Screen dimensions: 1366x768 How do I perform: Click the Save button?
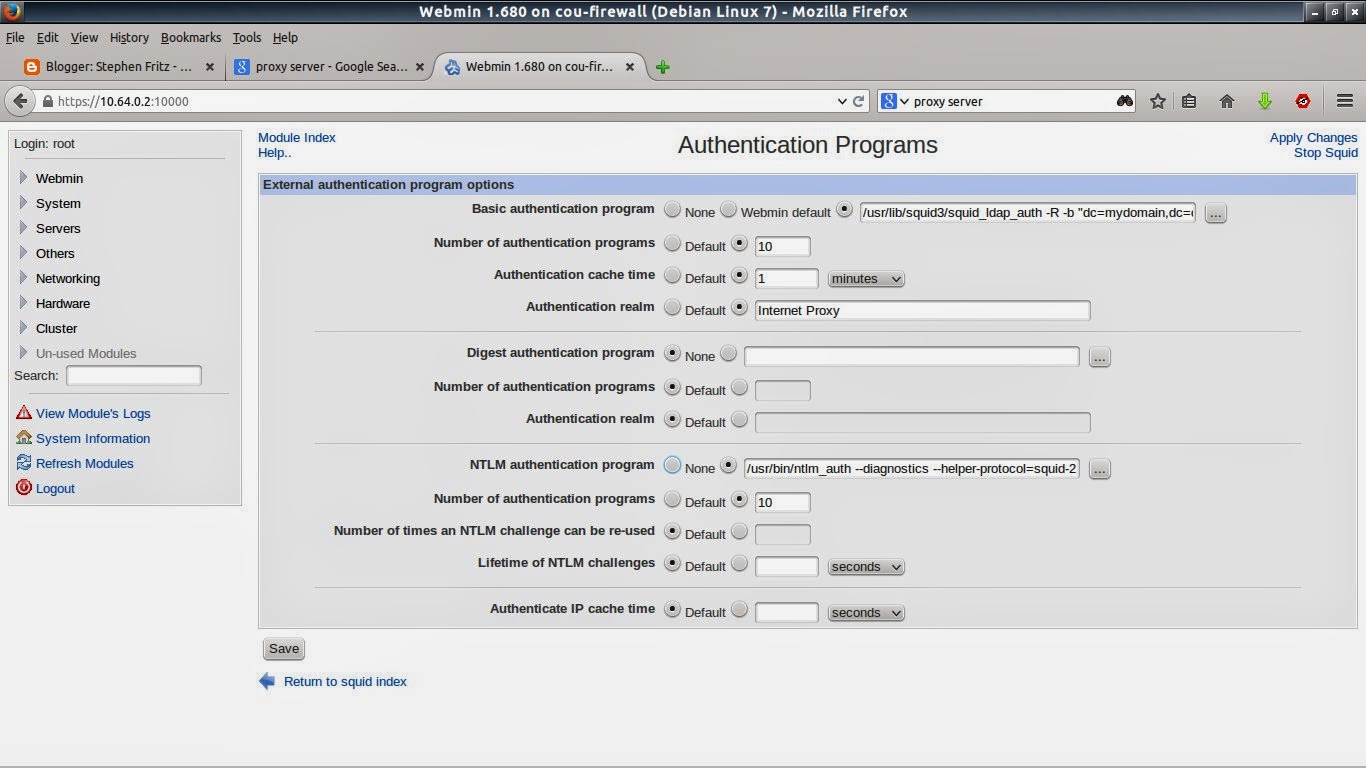[x=284, y=648]
